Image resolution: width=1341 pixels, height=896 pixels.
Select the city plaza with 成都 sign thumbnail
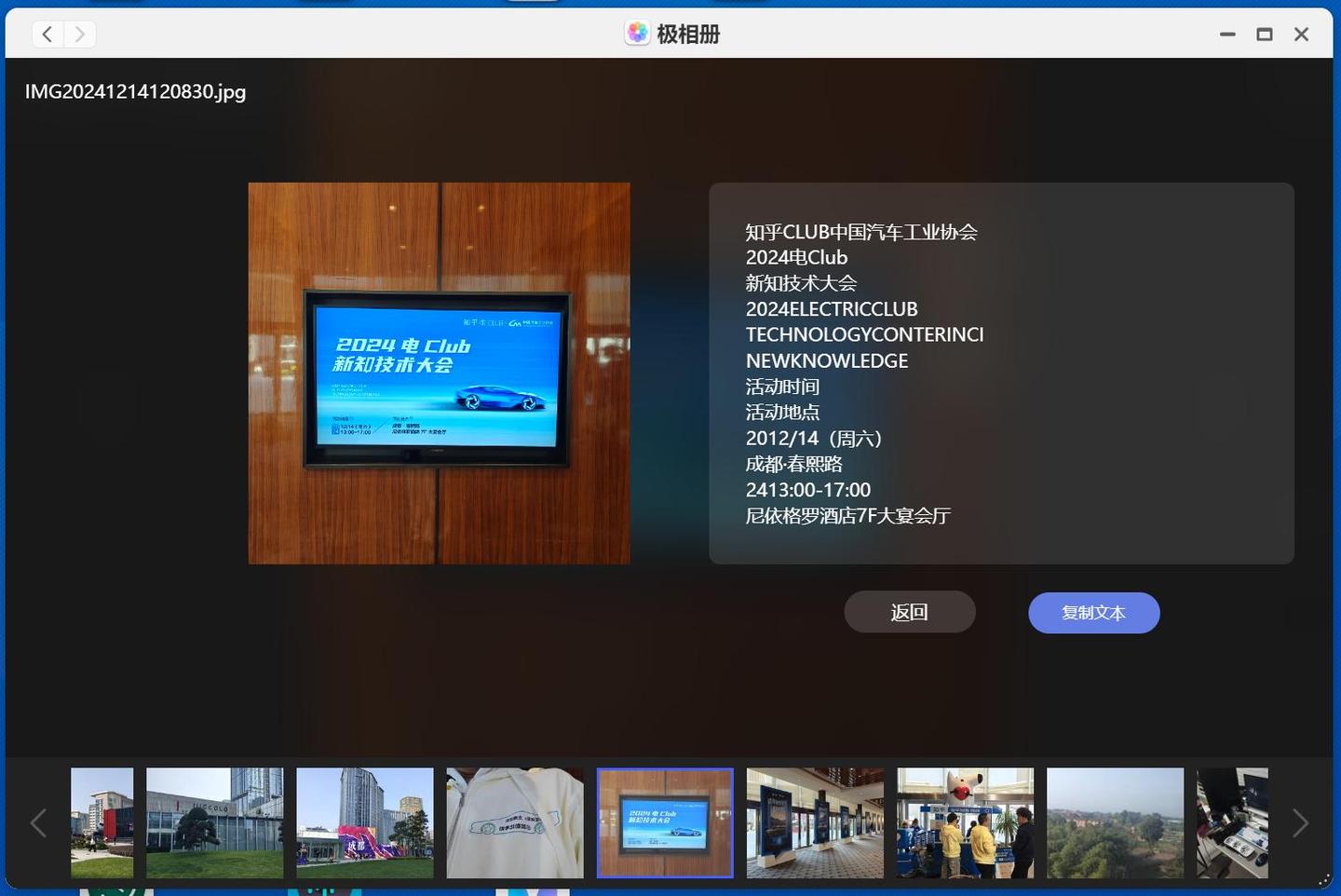tap(364, 822)
